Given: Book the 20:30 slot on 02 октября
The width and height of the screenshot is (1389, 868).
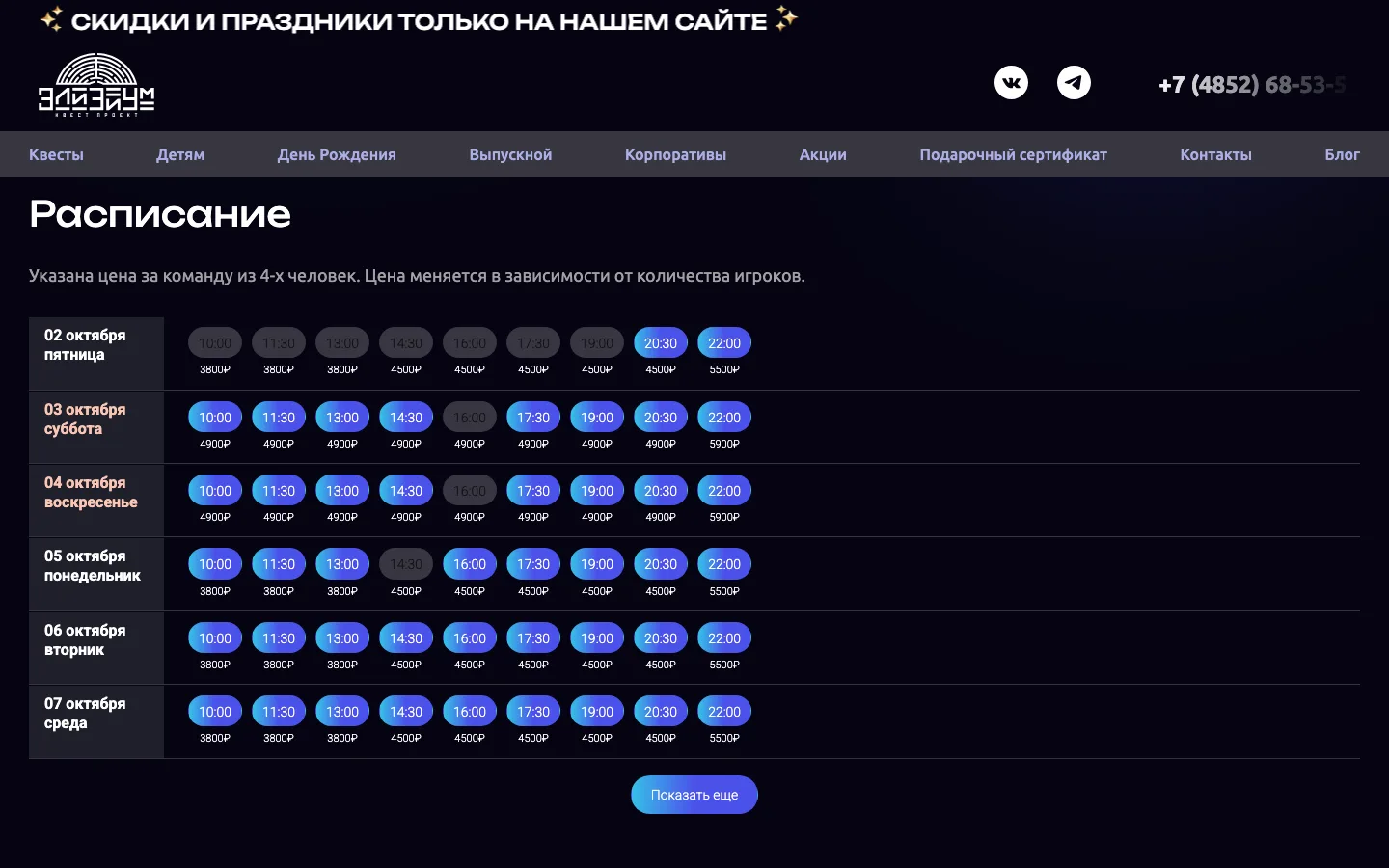Looking at the screenshot, I should (x=661, y=343).
